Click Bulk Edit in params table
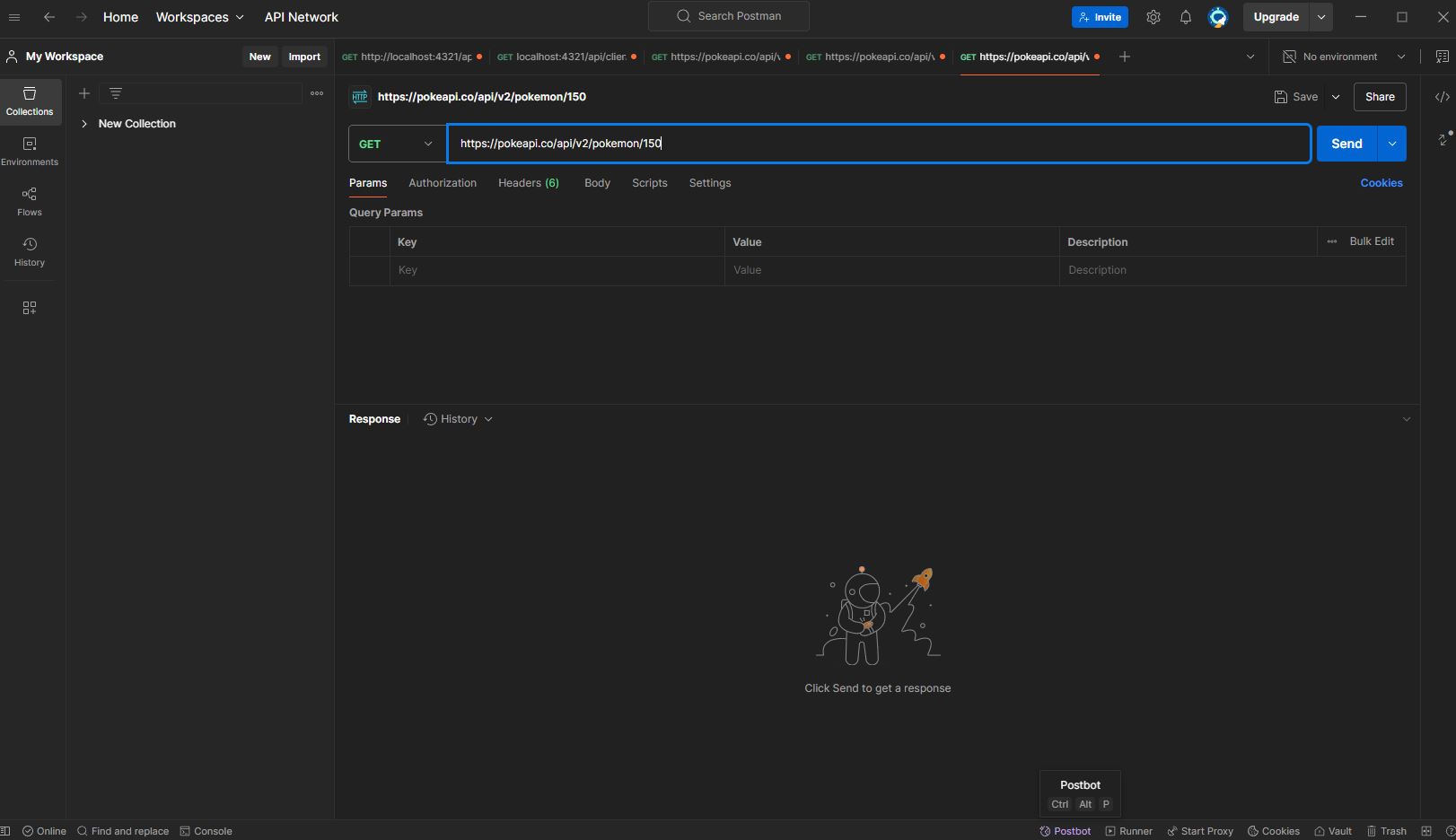Screen dimensions: 1456x840 (1372, 241)
